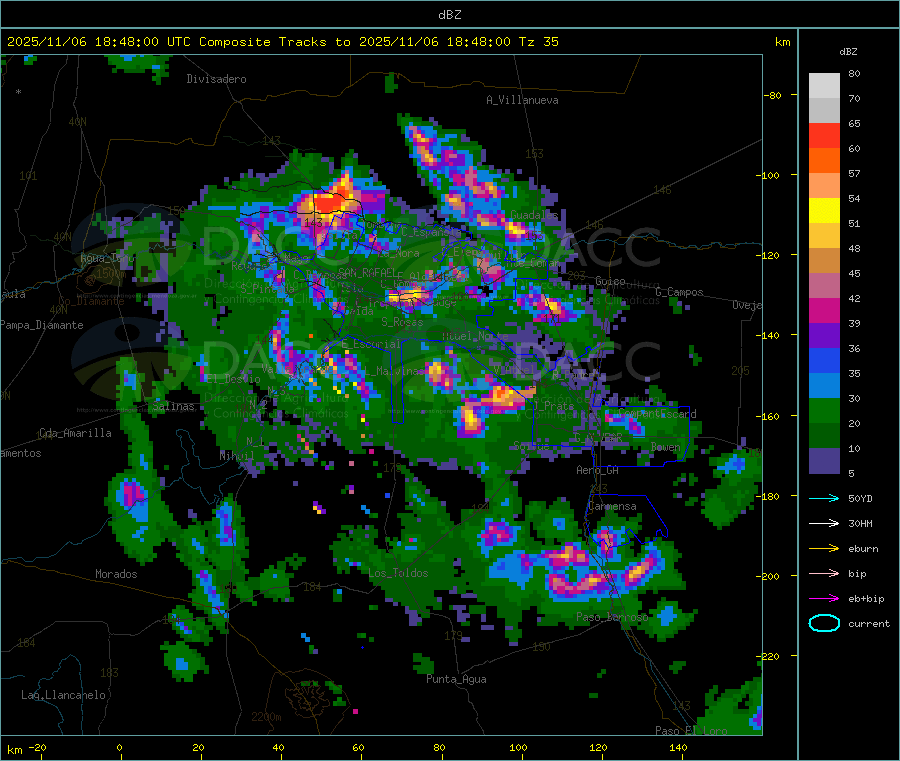
Task: Click the 140 km tick on bottom axis
Action: 678,747
